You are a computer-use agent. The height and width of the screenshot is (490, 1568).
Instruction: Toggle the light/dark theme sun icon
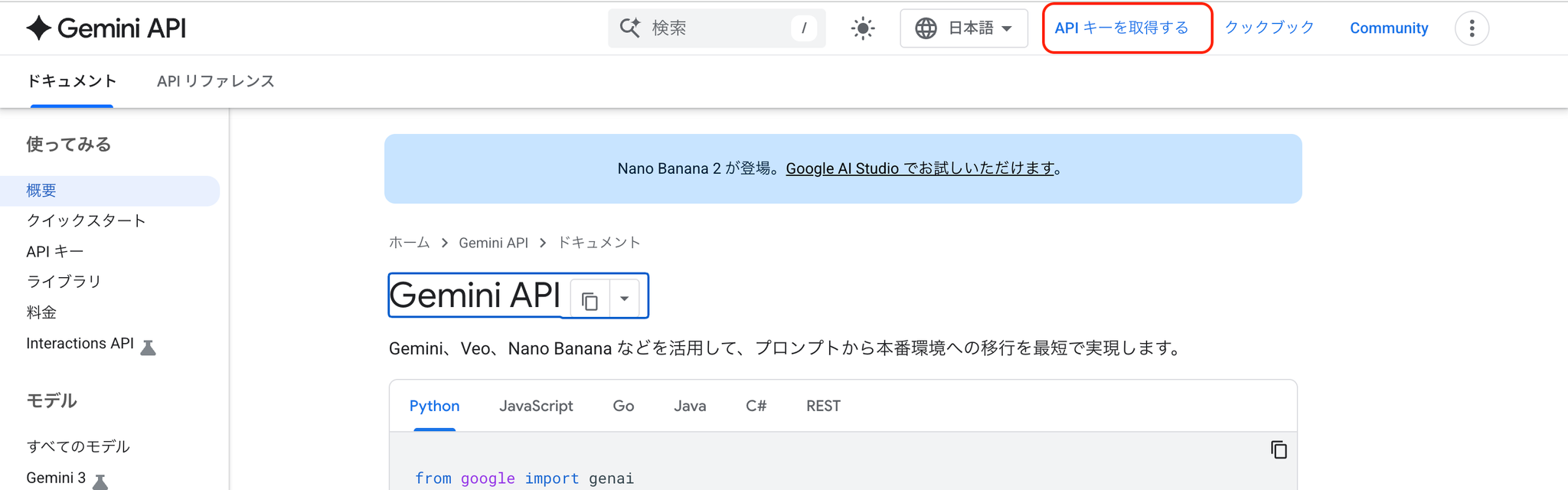click(x=863, y=29)
